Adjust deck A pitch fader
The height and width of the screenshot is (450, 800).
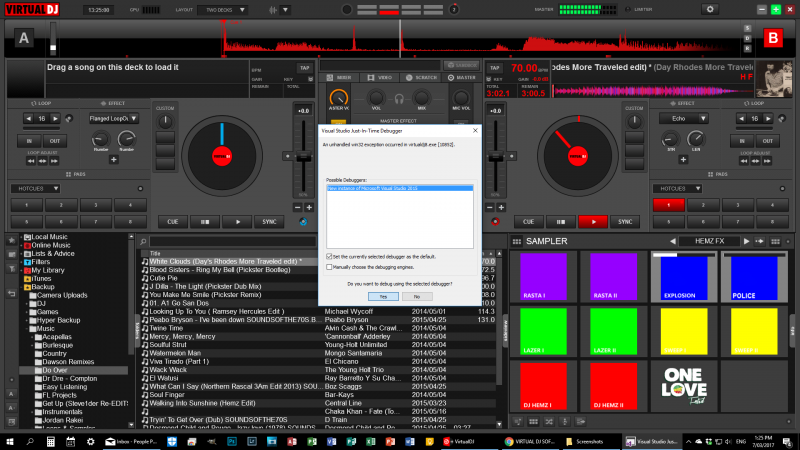click(x=304, y=158)
